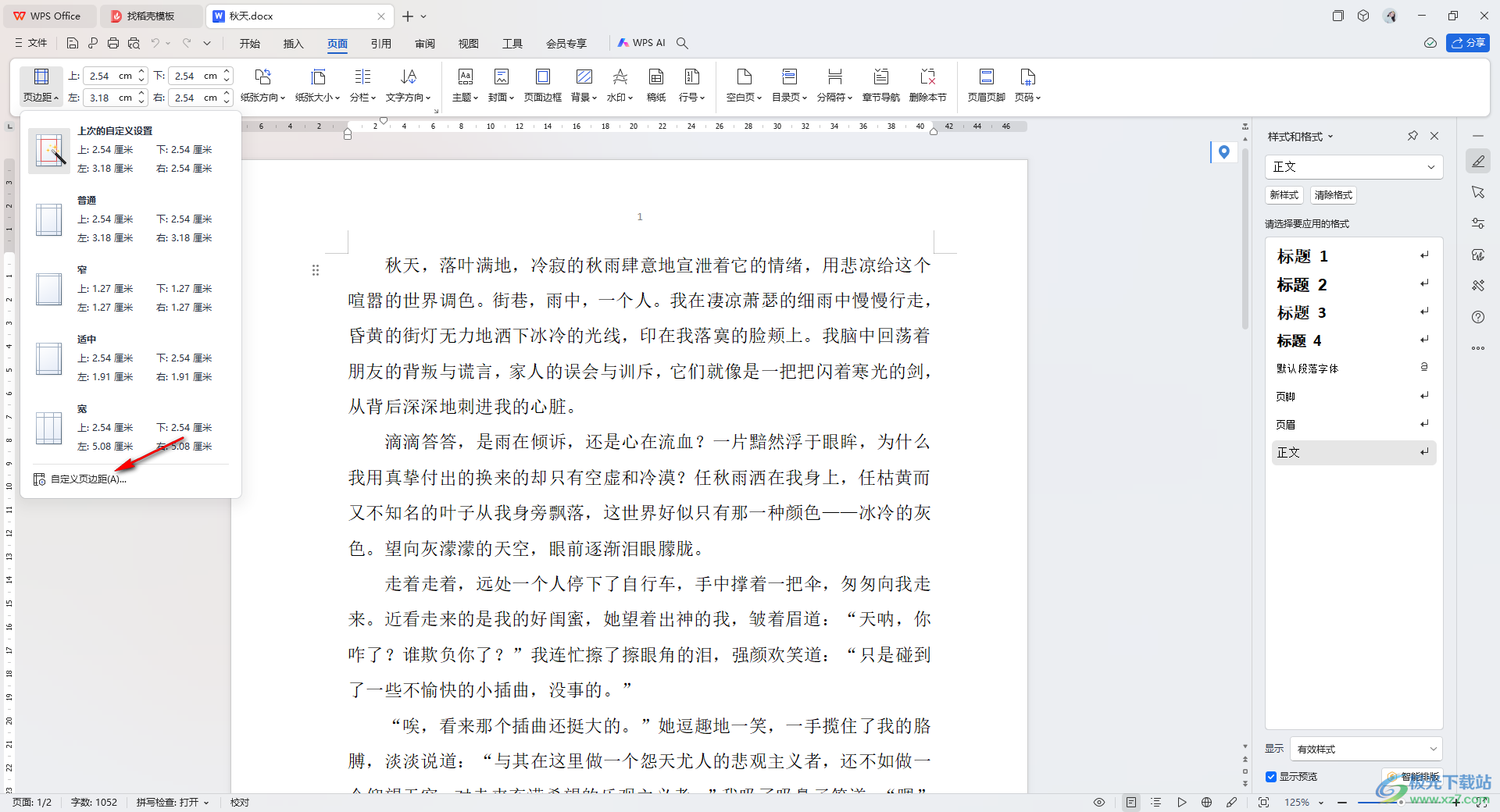Open 纸张大小 paper size tool
Viewport: 1500px width, 812px height.
[x=318, y=85]
